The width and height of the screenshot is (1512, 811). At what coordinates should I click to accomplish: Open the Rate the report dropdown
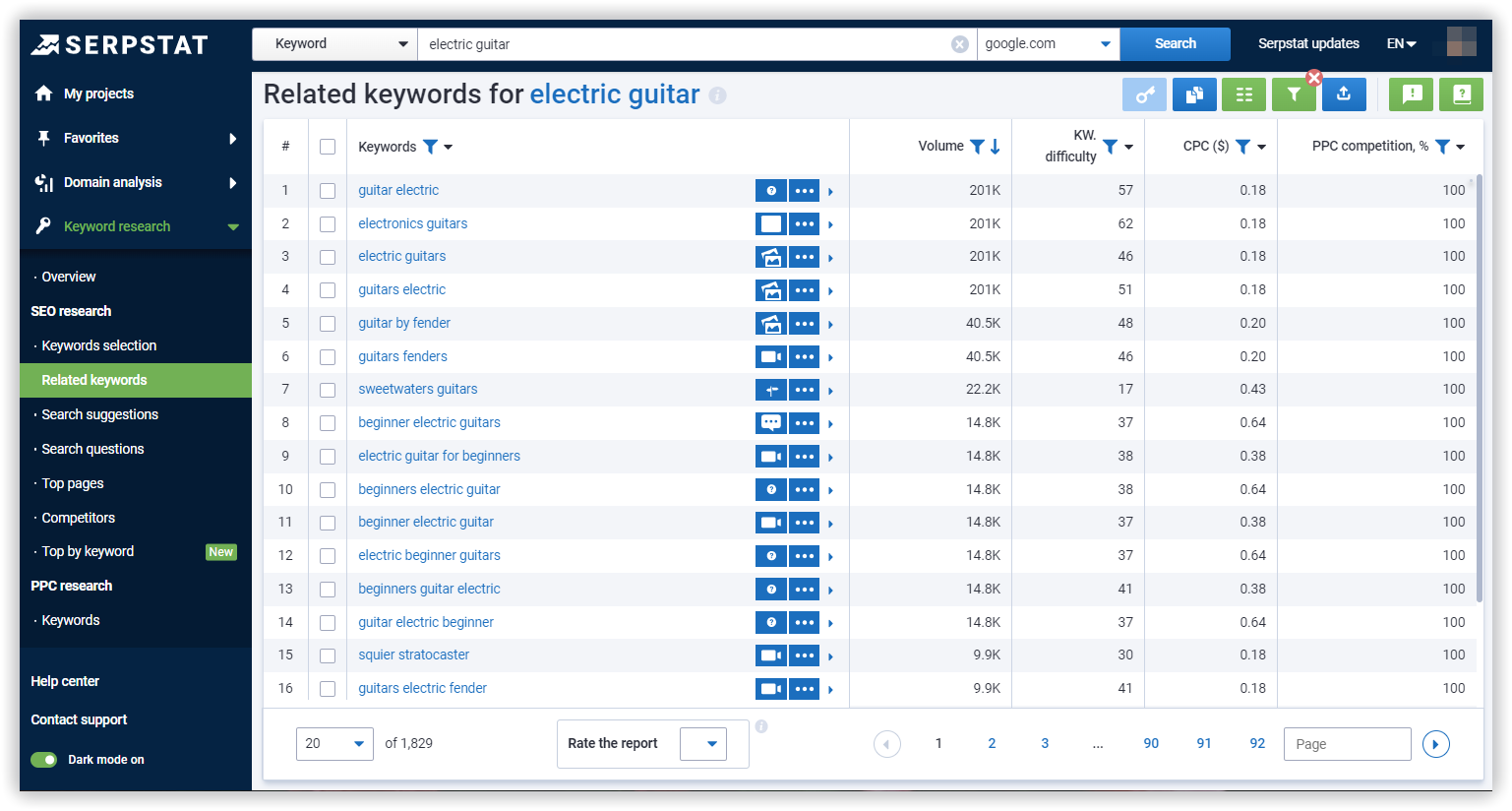703,744
